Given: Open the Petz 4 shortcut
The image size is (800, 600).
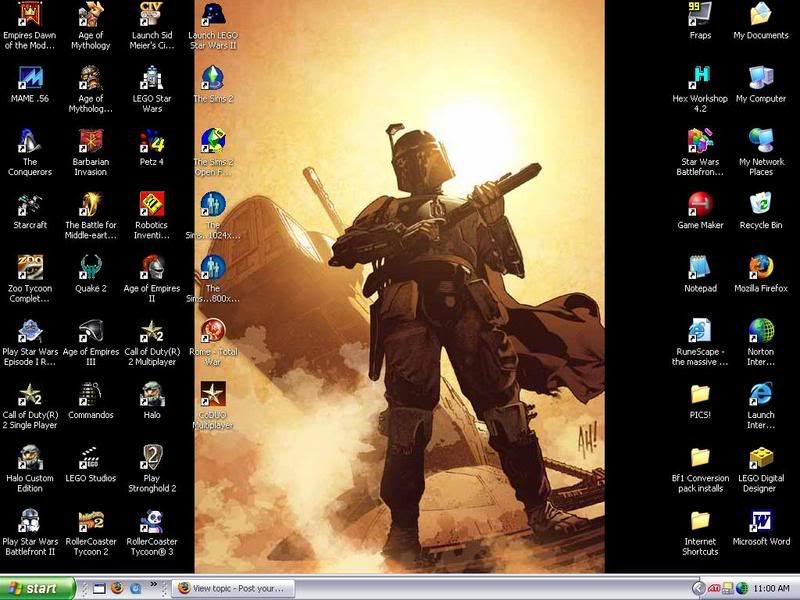Looking at the screenshot, I should click(x=152, y=148).
